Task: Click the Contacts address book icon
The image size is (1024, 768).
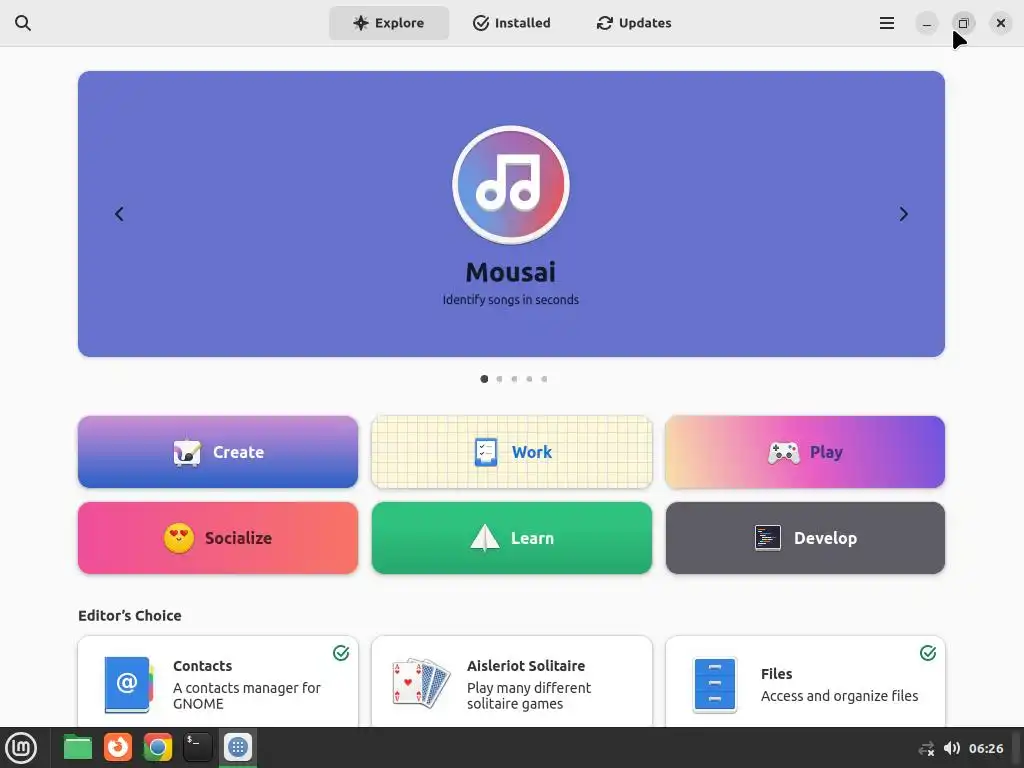Action: [128, 684]
